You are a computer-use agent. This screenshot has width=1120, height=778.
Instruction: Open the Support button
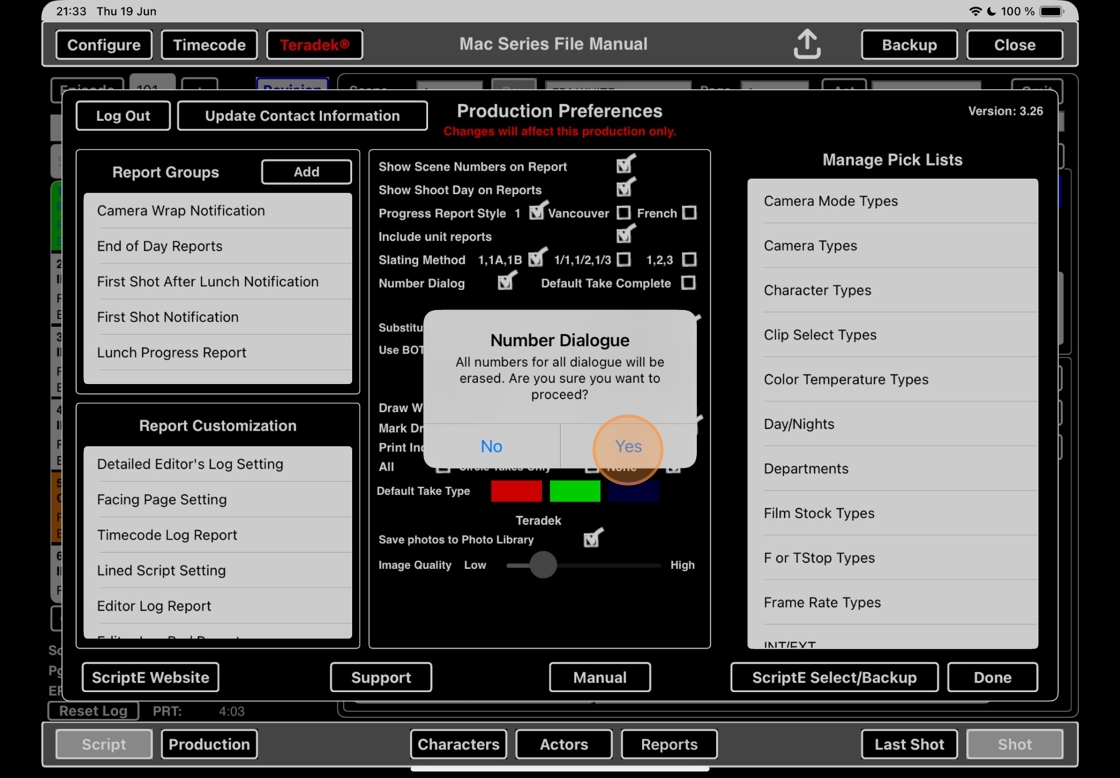point(381,677)
